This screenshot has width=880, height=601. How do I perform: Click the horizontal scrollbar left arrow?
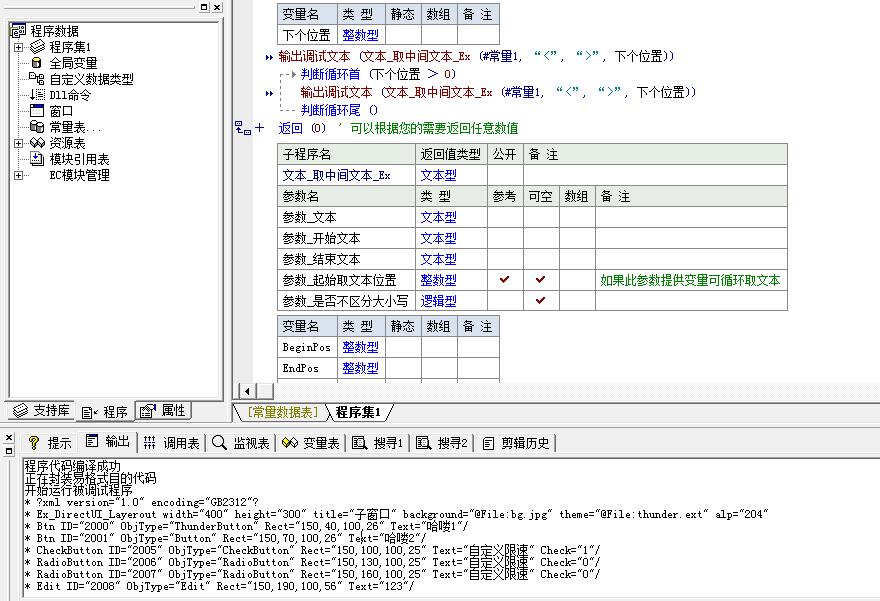[x=248, y=391]
